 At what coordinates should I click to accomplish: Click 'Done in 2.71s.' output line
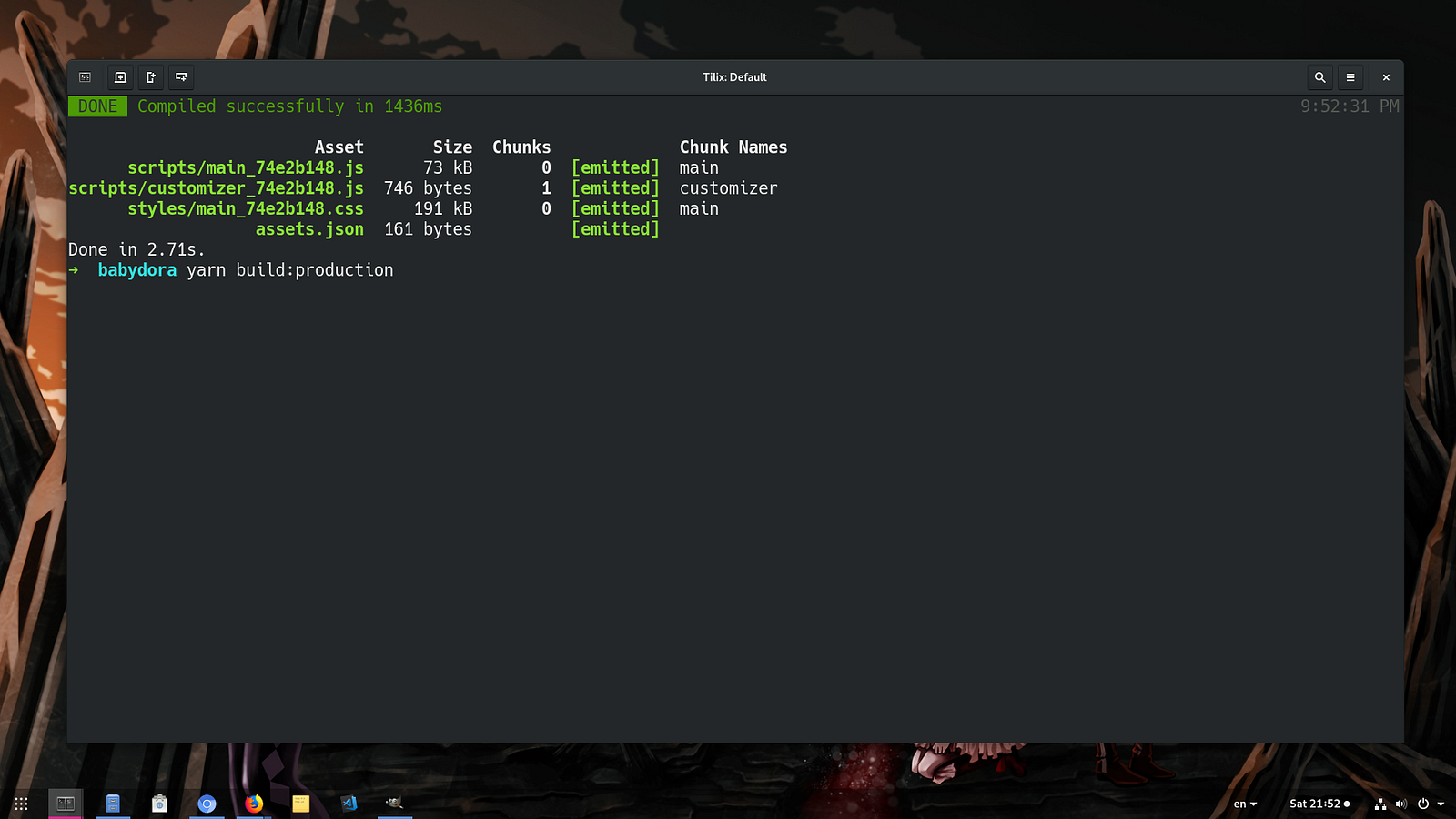[136, 250]
